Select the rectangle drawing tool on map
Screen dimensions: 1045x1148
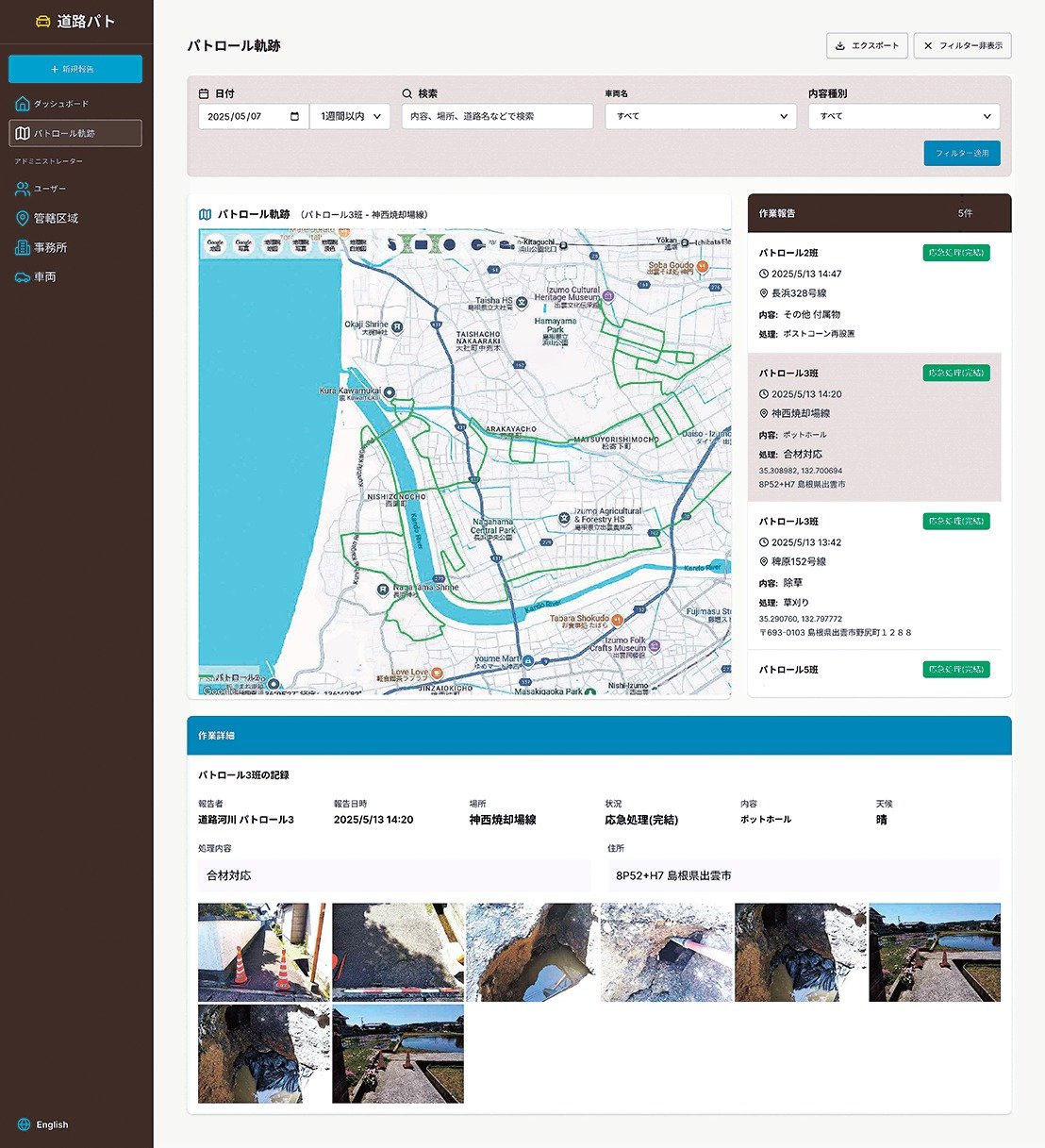[x=422, y=245]
